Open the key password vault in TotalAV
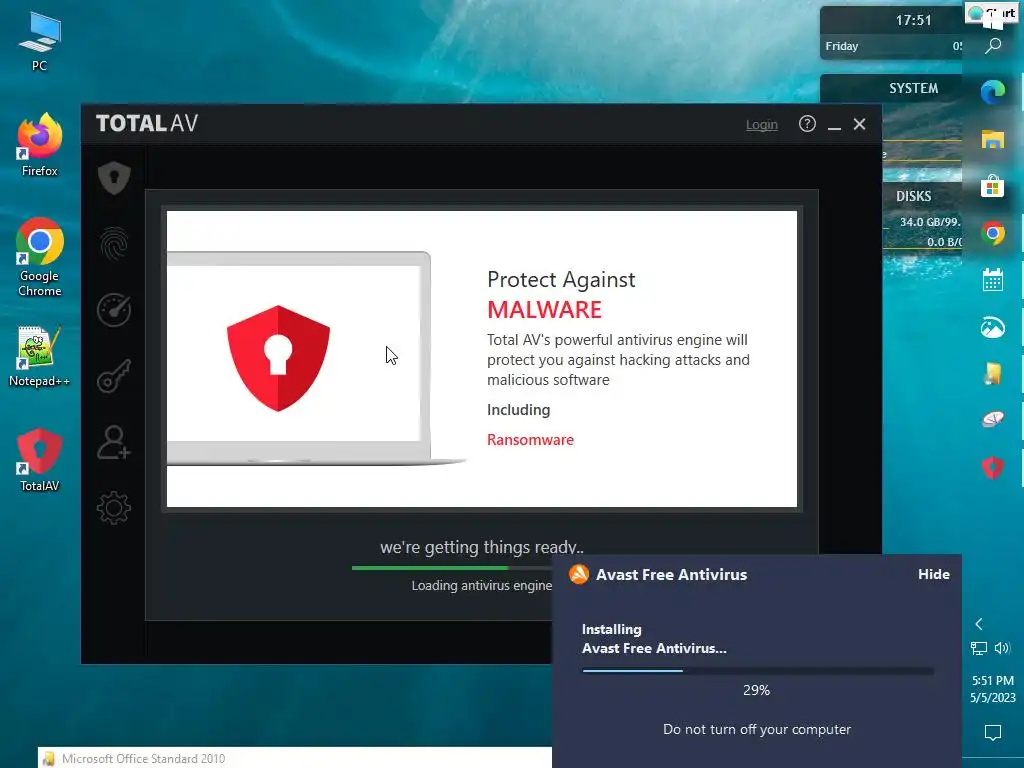This screenshot has width=1024, height=768. [114, 376]
